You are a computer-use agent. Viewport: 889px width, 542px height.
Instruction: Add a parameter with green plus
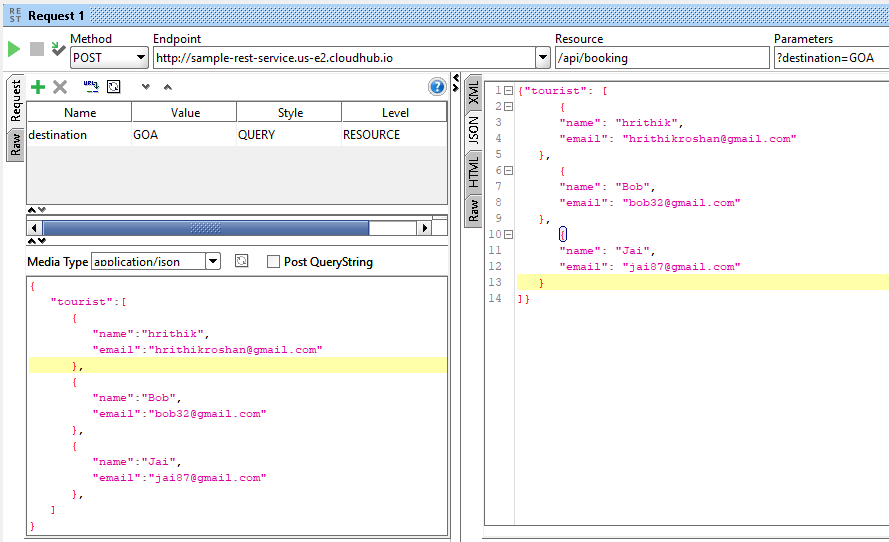click(x=38, y=87)
